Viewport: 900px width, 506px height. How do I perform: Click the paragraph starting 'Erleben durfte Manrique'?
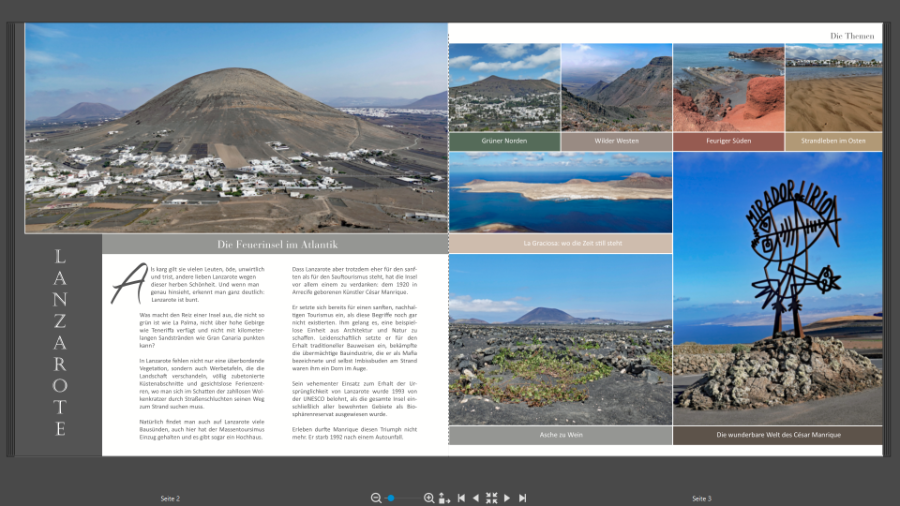click(x=355, y=433)
